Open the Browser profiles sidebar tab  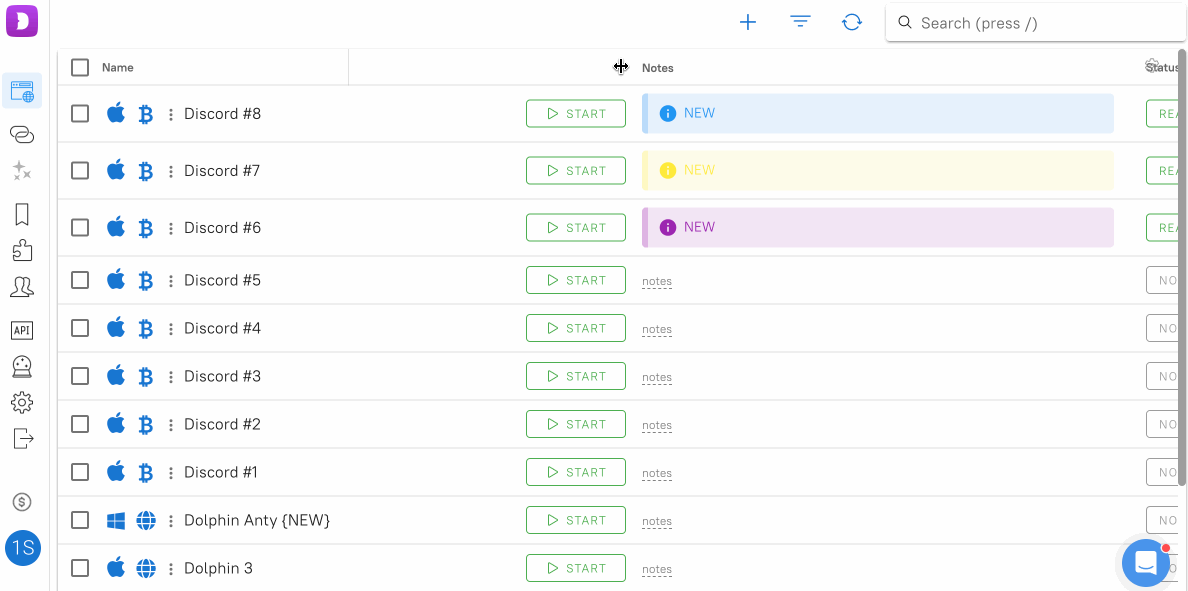click(22, 92)
